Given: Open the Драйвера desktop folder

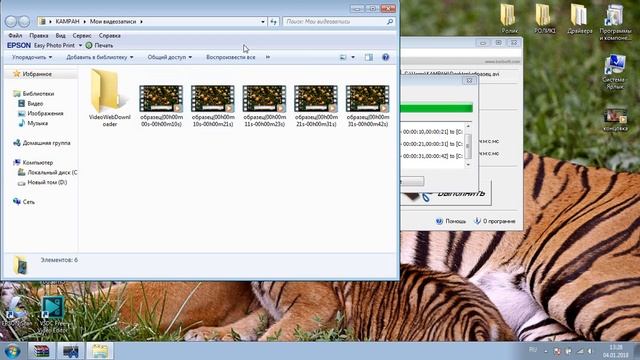Looking at the screenshot, I should coord(580,19).
